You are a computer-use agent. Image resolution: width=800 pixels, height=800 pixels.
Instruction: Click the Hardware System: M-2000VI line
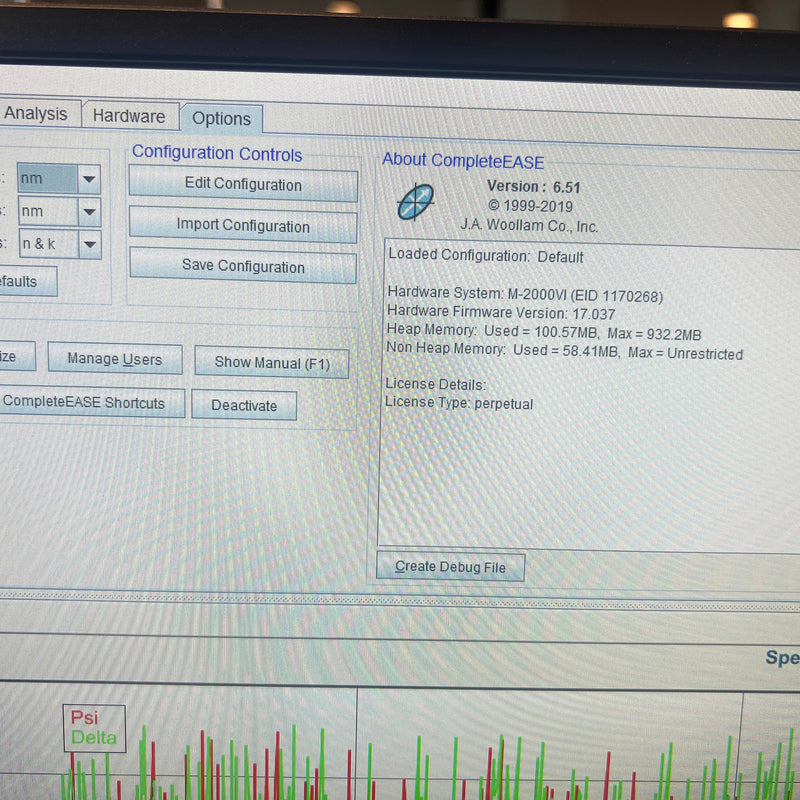point(525,294)
